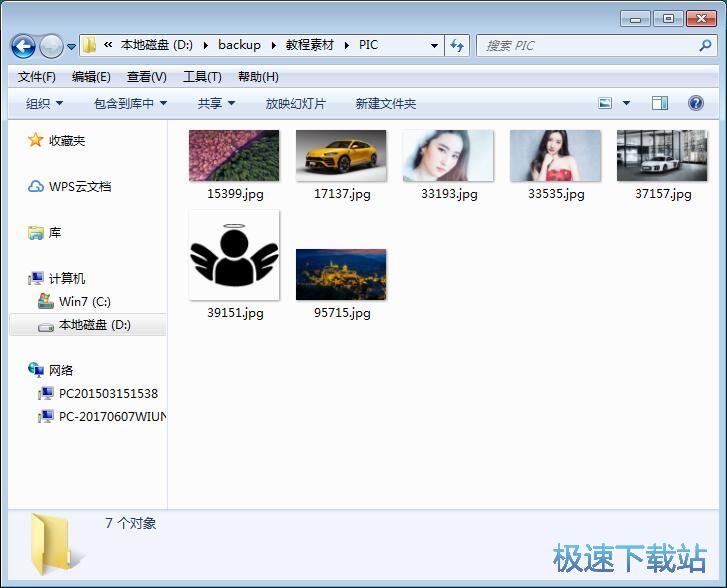Click the 7 个对象 status text
Screen dimensions: 727x588
point(130,523)
